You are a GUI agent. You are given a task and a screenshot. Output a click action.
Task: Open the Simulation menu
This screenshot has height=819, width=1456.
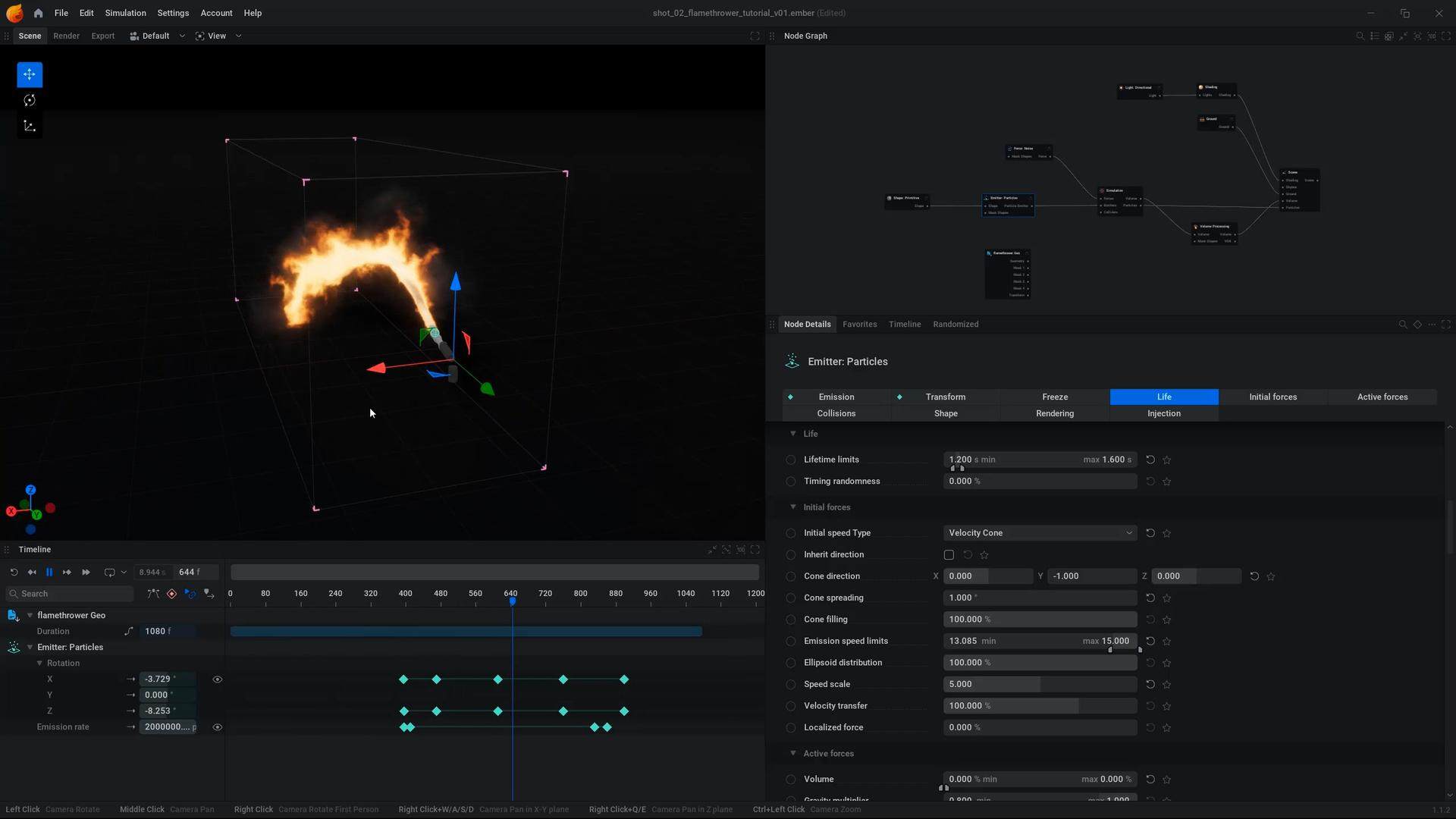click(x=125, y=13)
